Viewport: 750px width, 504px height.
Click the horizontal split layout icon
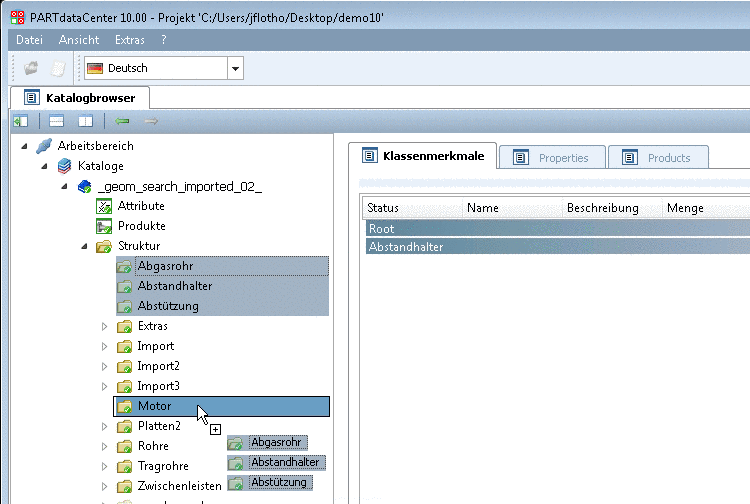tap(56, 121)
